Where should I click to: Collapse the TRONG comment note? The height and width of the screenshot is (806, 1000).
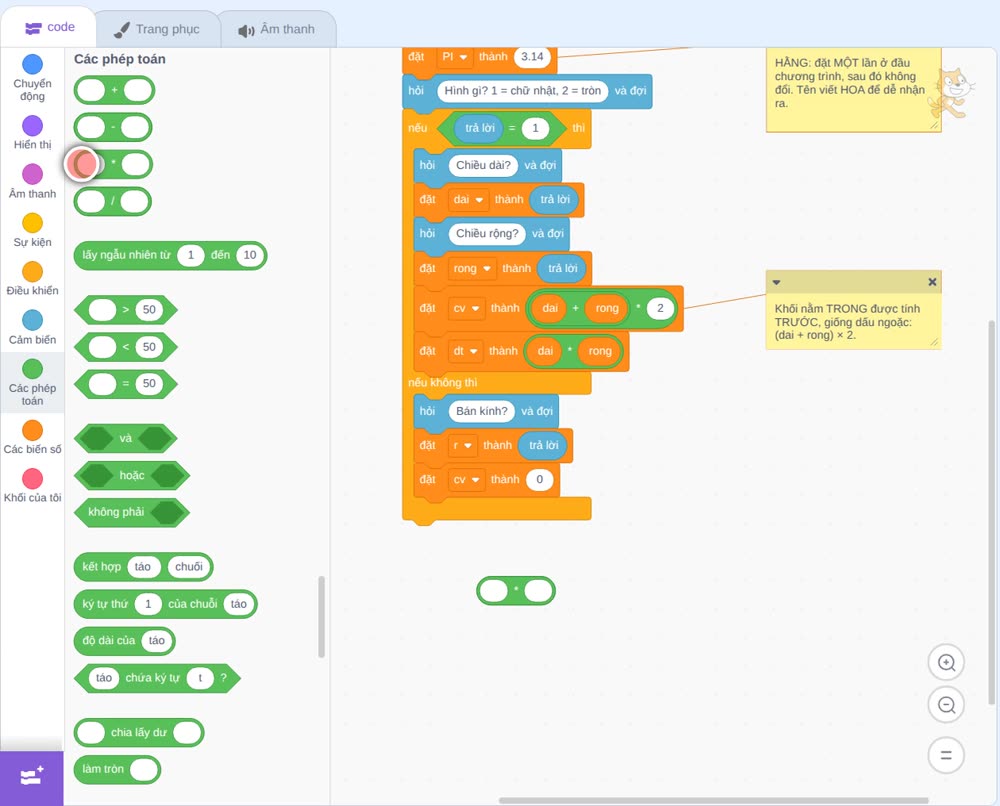tap(776, 282)
